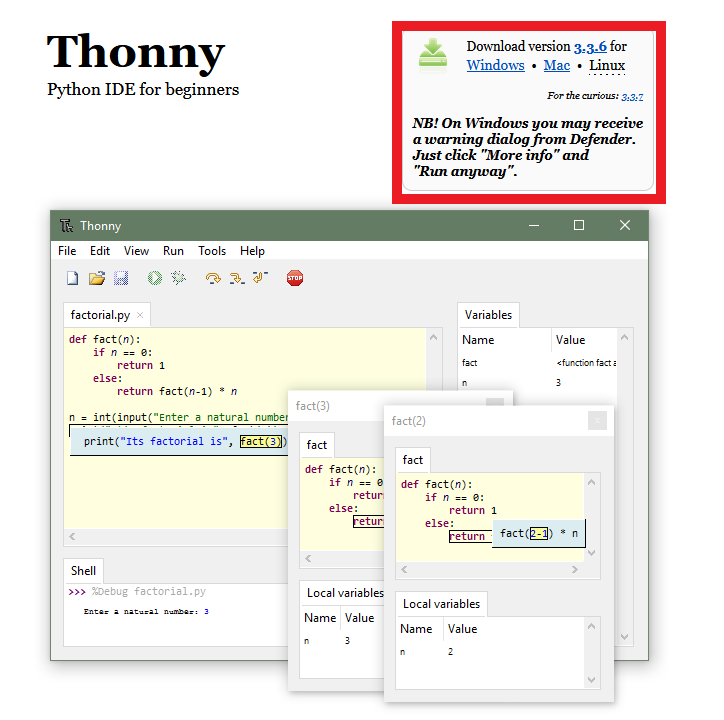Open the View menu

pos(136,251)
